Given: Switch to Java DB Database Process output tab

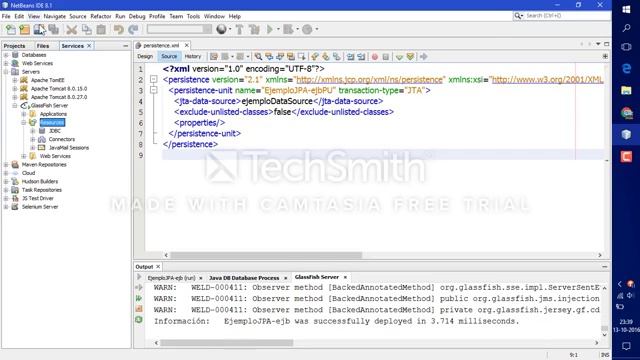Looking at the screenshot, I should pos(244,278).
